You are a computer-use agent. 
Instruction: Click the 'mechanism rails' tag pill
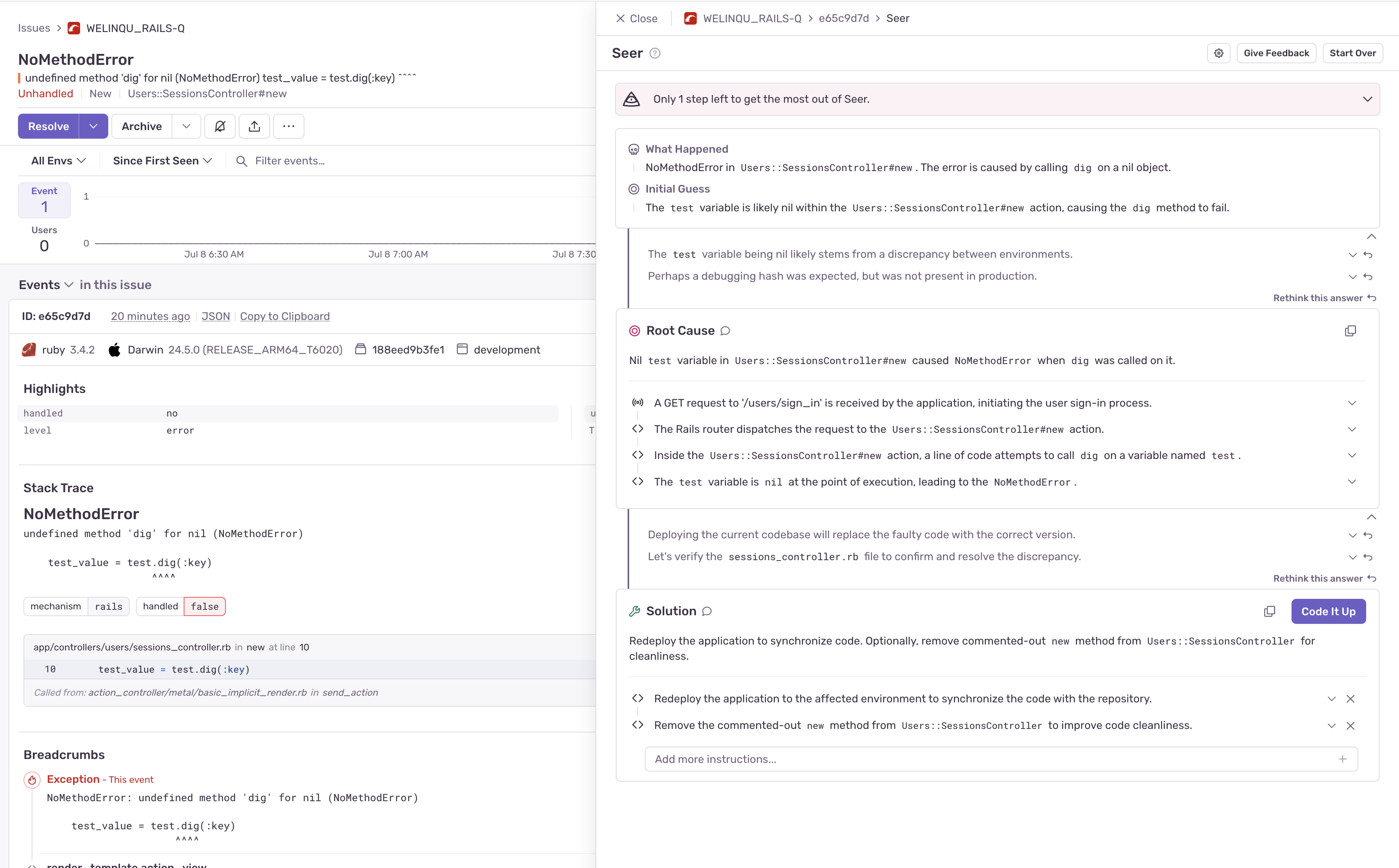tap(76, 606)
